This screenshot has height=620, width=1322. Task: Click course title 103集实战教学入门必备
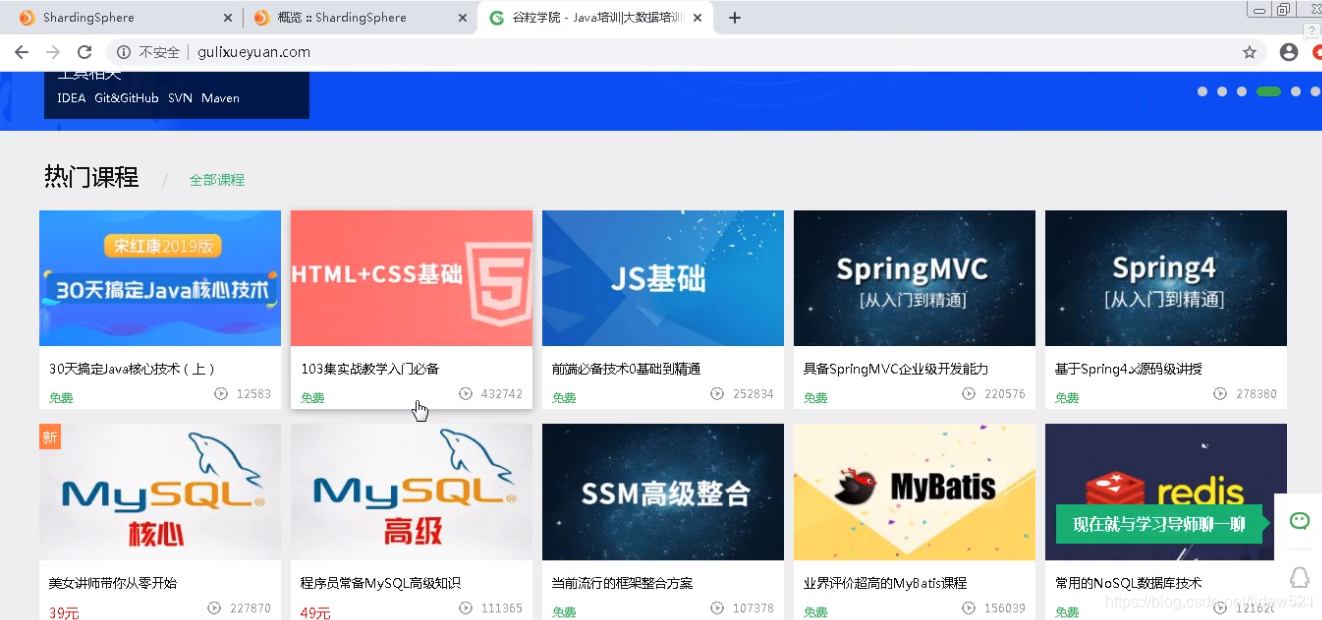370,369
